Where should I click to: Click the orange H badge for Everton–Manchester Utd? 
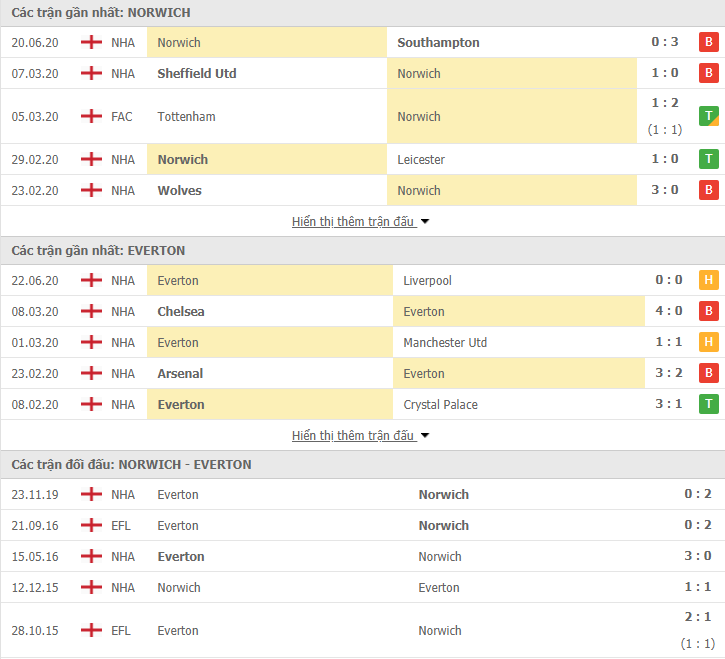[x=708, y=342]
